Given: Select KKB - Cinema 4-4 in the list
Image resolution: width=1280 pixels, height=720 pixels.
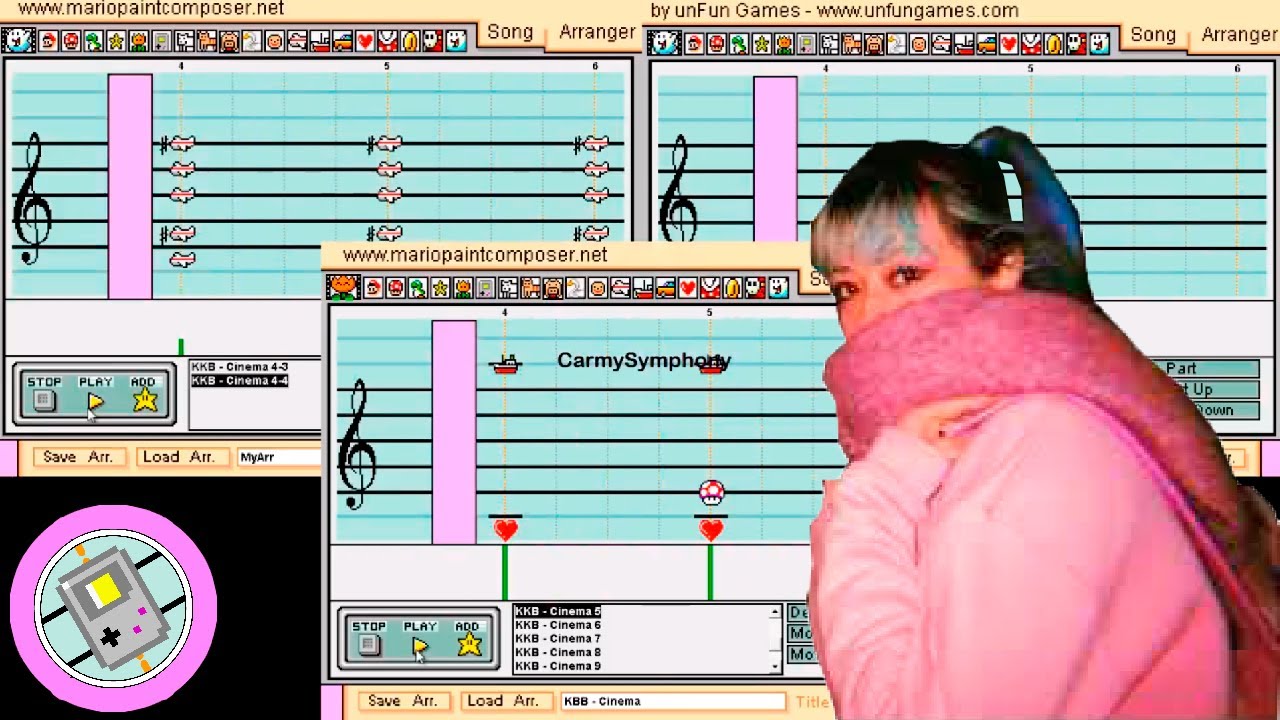Looking at the screenshot, I should click(x=240, y=381).
